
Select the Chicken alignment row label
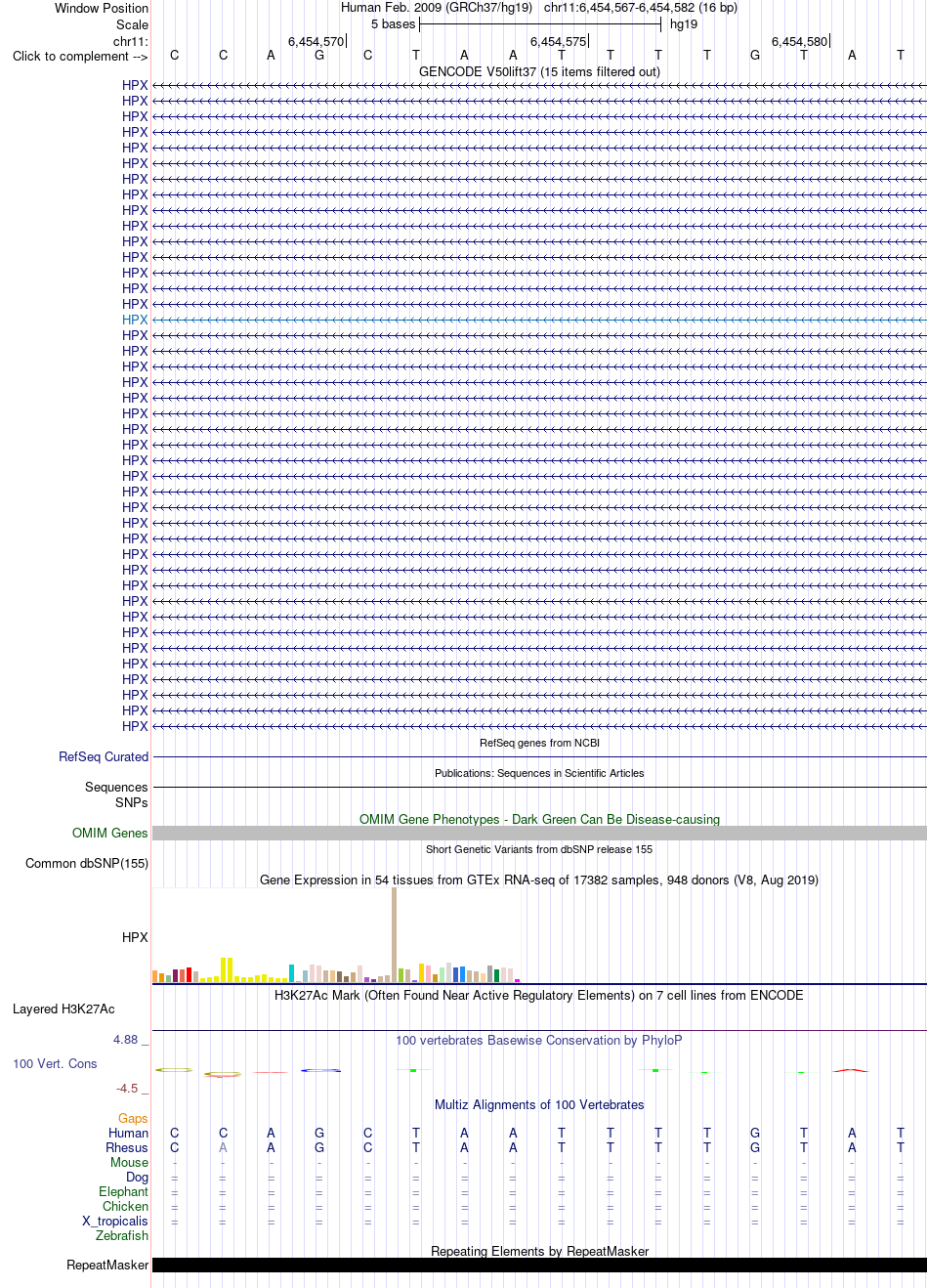[125, 1206]
